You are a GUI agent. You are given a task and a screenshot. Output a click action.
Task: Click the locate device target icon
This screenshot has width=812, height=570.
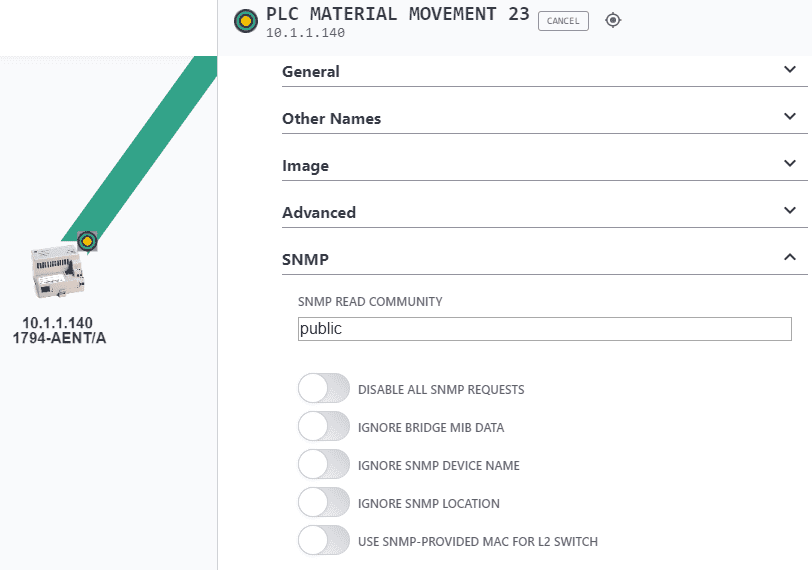click(x=613, y=21)
